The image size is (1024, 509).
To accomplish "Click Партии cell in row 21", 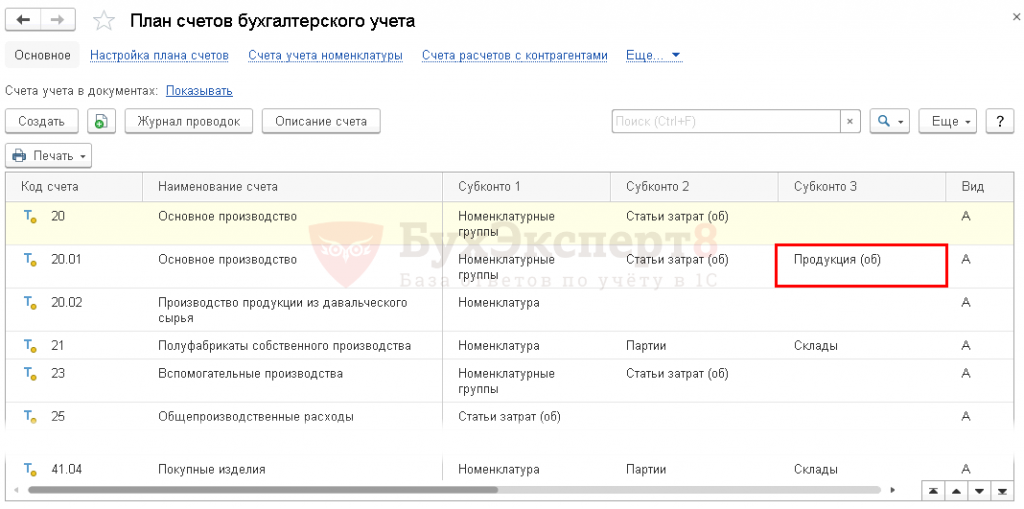I will point(646,346).
